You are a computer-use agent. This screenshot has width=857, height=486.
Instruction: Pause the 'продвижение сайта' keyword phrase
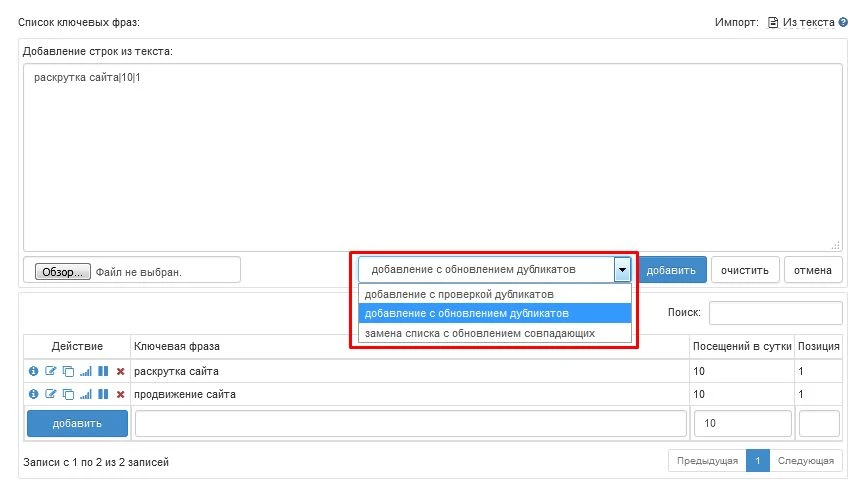(103, 394)
